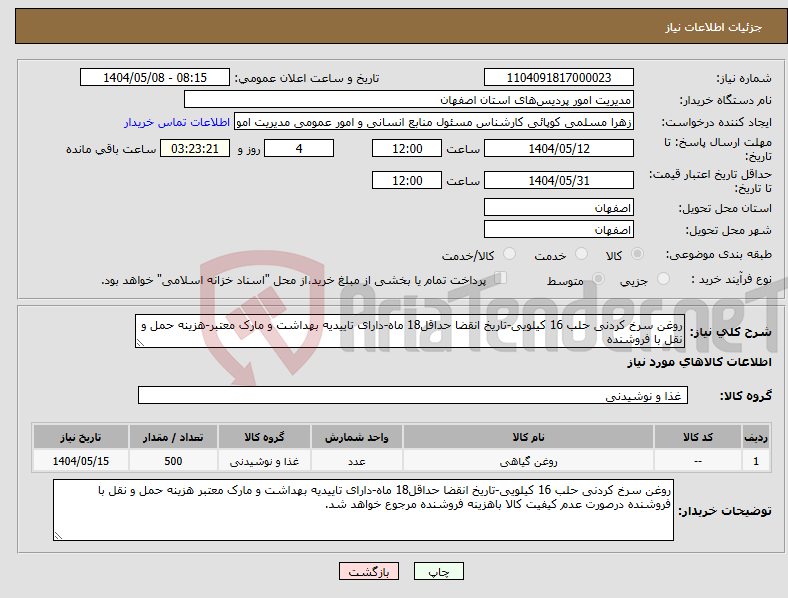Select the خدمت radio button
The width and height of the screenshot is (788, 598).
581,254
